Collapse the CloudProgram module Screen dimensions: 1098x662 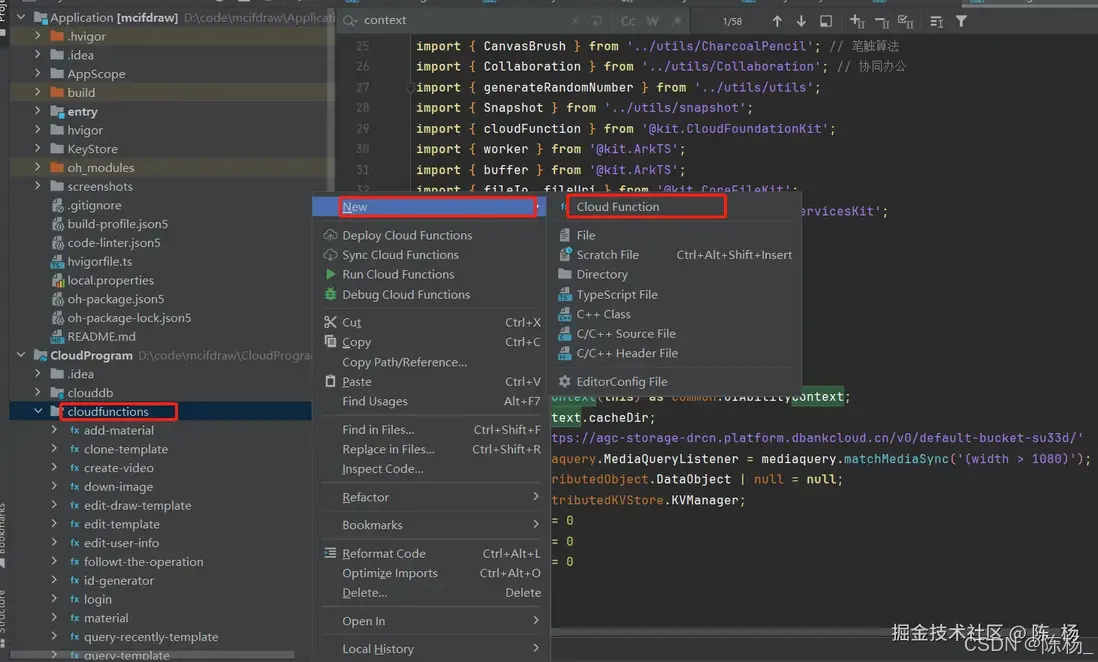[x=21, y=354]
